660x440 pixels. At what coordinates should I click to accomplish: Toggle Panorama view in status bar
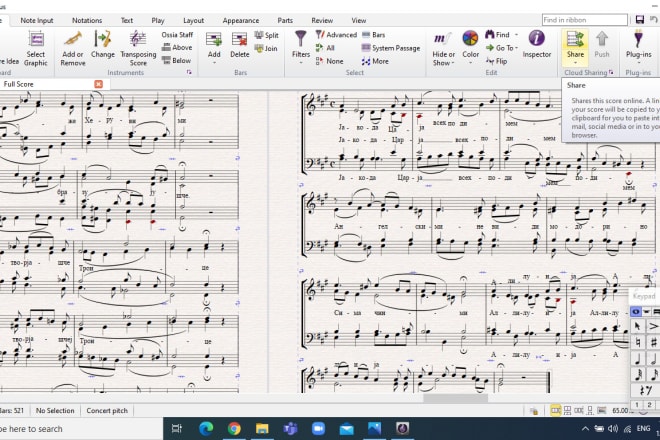[x=602, y=410]
